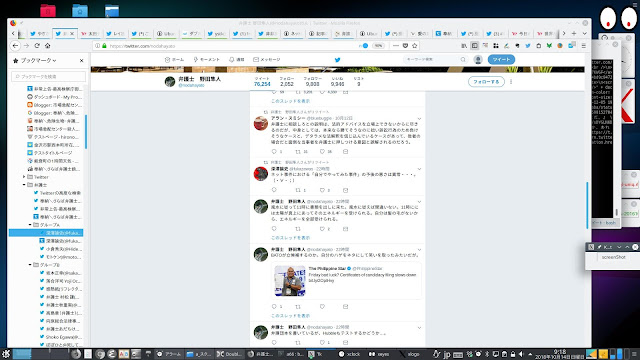Collapse the グループA bookmark folder

coord(30,224)
